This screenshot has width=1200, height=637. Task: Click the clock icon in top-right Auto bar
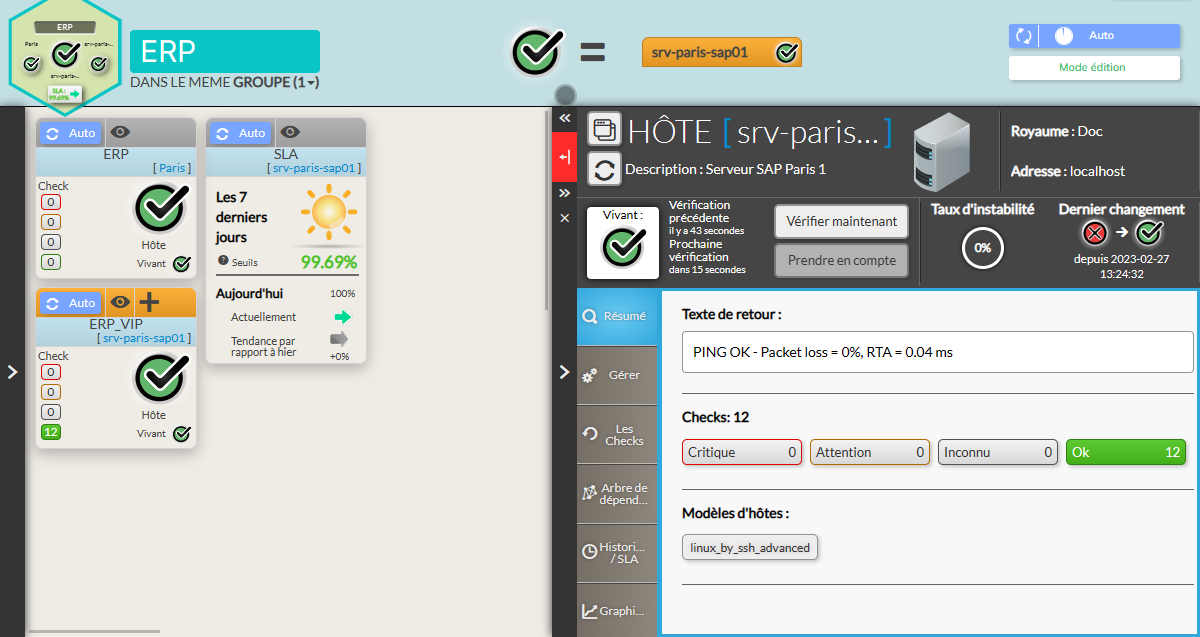(x=1063, y=36)
